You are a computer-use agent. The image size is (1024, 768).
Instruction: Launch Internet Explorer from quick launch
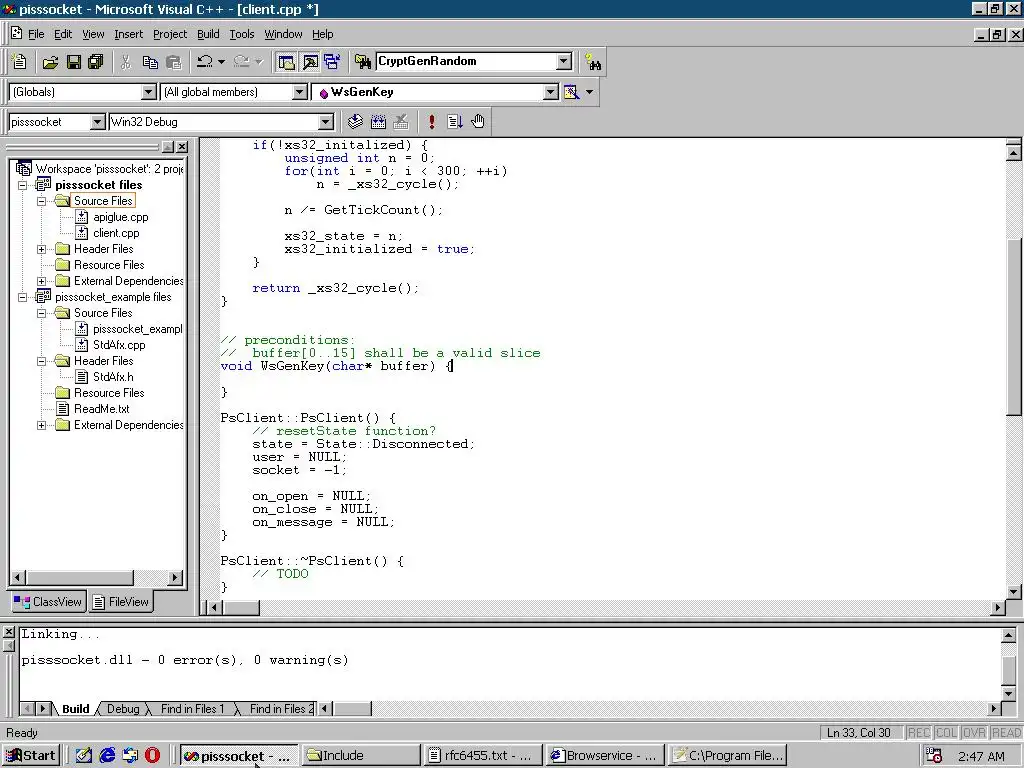(x=107, y=756)
